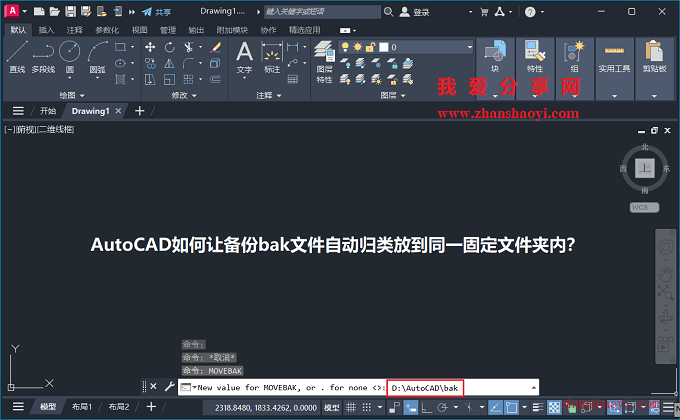Viewport: 680px width, 420px height.
Task: Activate the Scale tool
Action: pos(170,79)
